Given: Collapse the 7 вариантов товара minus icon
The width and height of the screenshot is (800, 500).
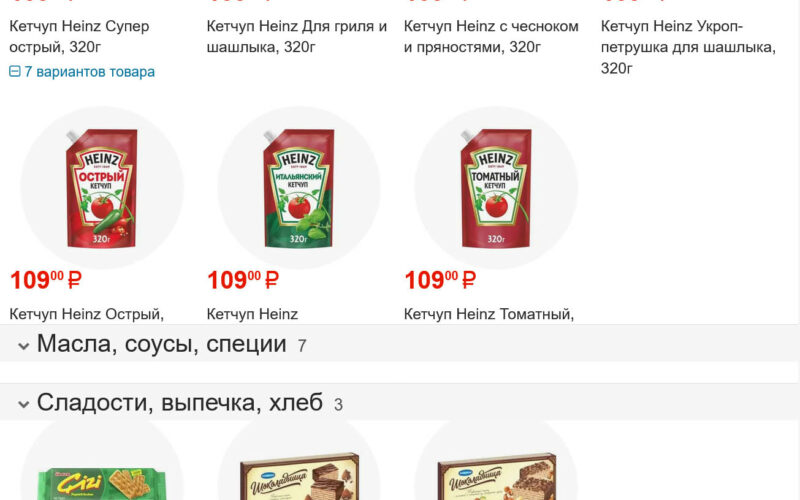Looking at the screenshot, I should [x=15, y=71].
